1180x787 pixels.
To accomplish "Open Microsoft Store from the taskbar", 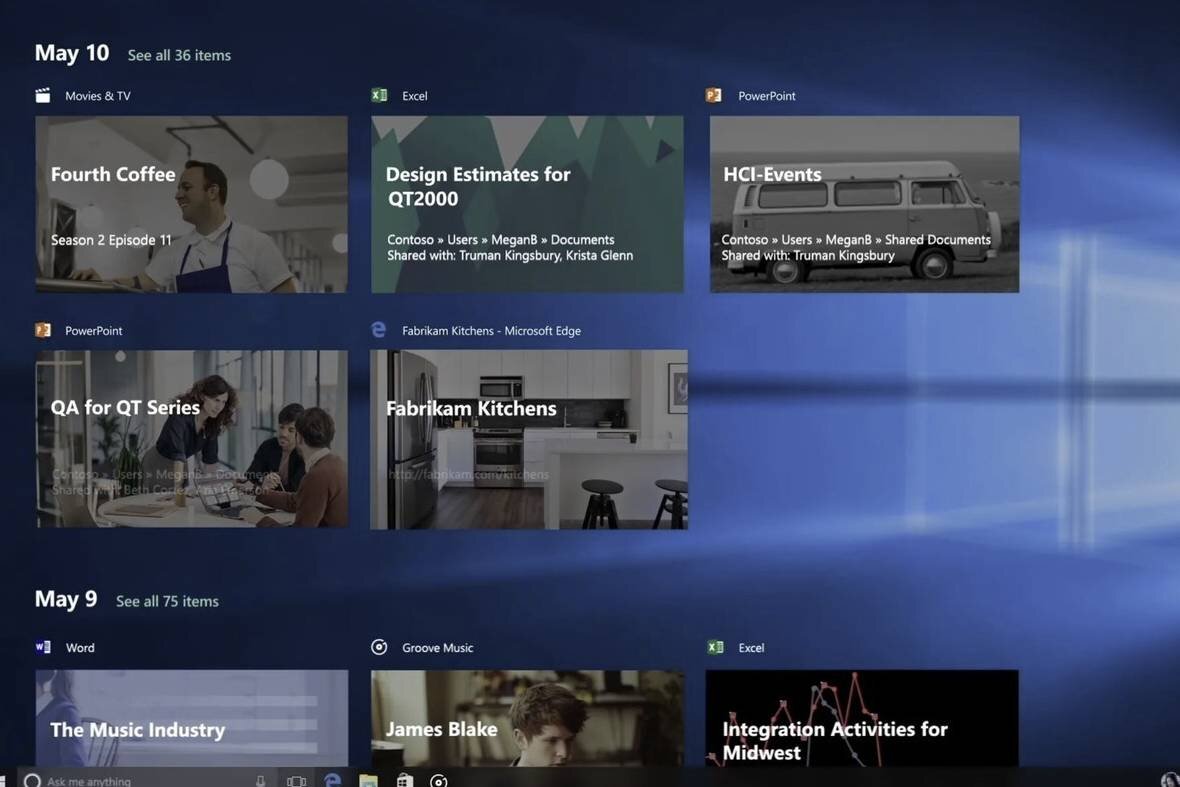I will point(404,781).
